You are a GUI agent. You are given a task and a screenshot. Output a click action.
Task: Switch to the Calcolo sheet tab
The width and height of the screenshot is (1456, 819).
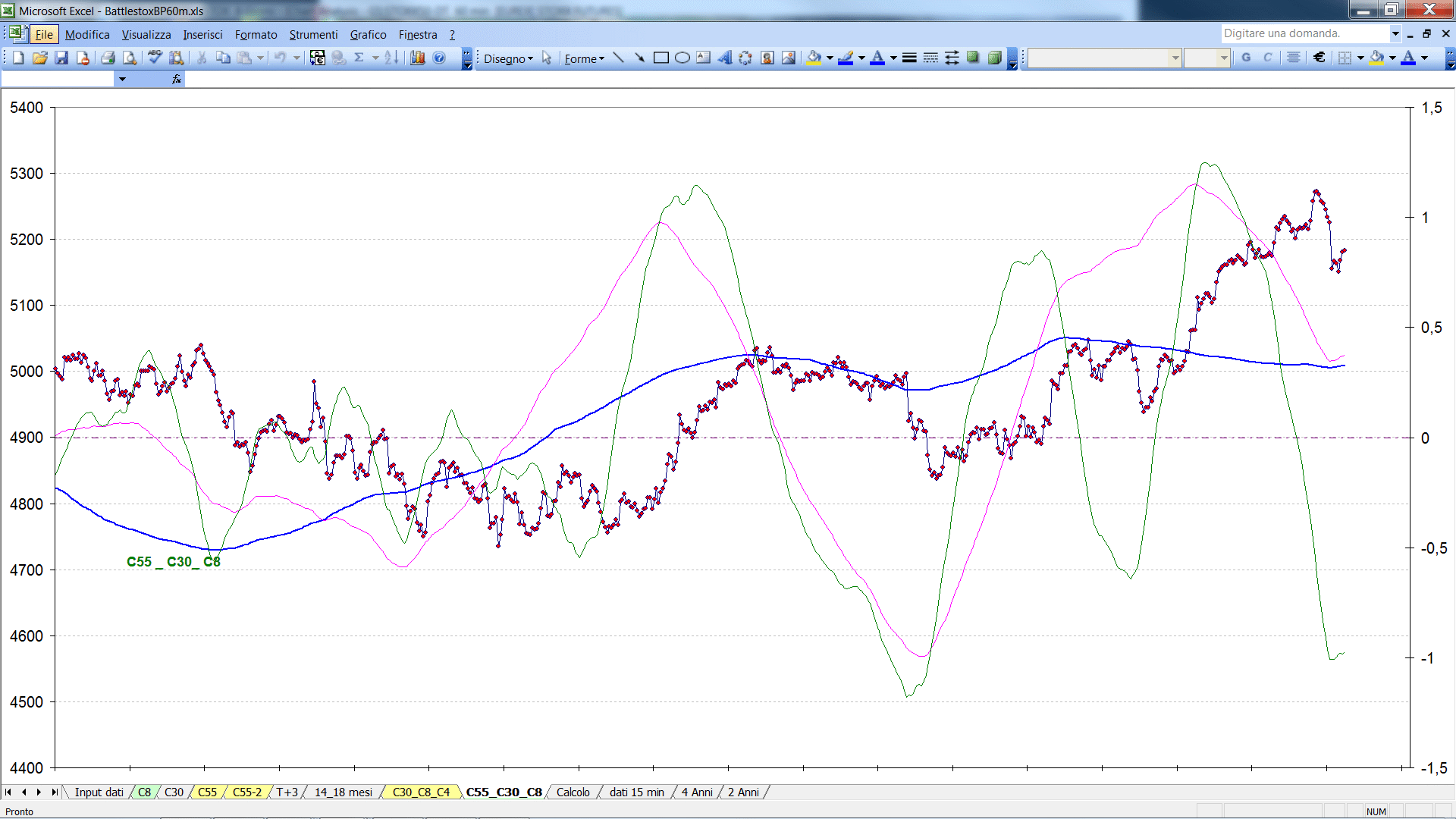click(x=573, y=792)
